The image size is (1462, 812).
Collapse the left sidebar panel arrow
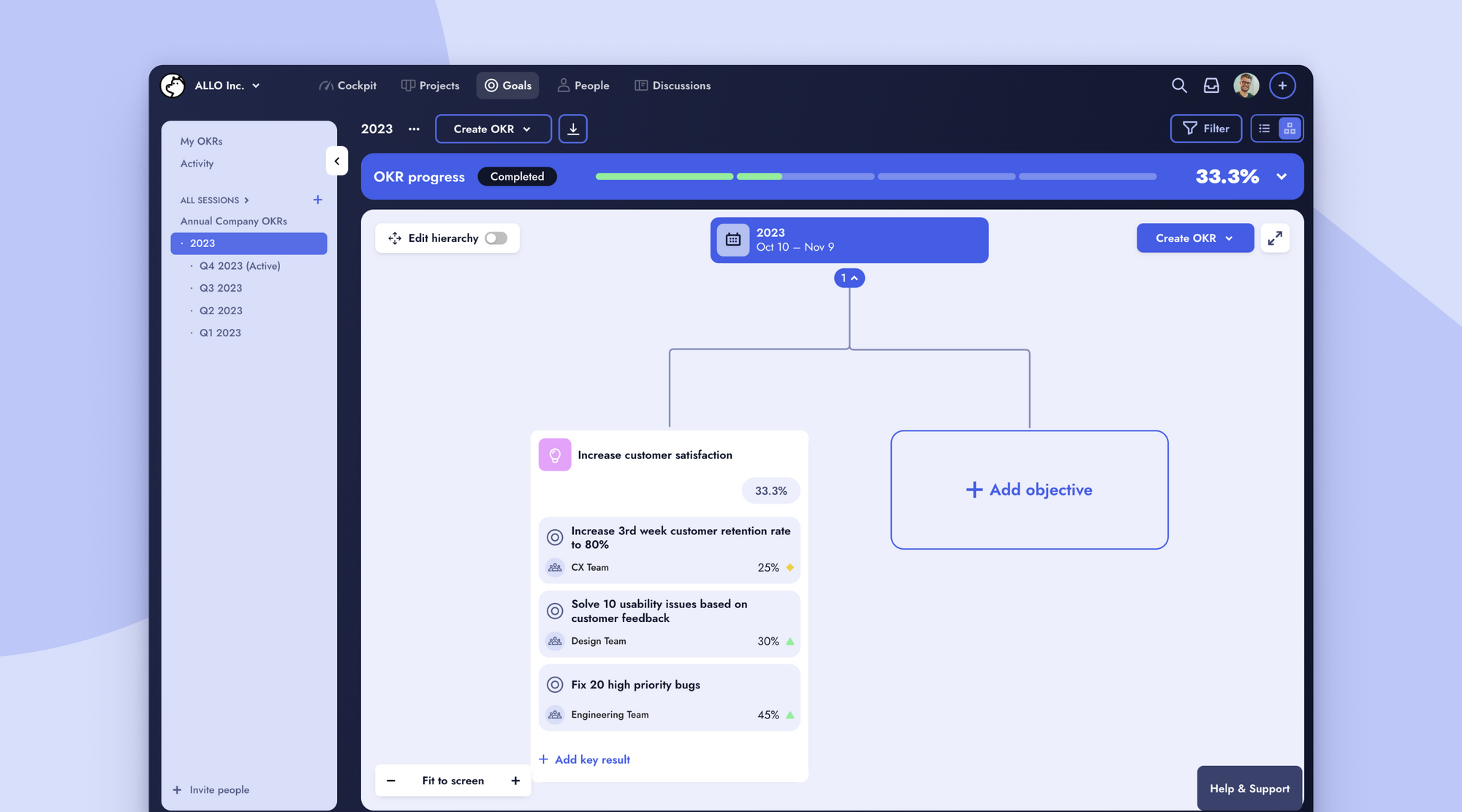[x=337, y=161]
